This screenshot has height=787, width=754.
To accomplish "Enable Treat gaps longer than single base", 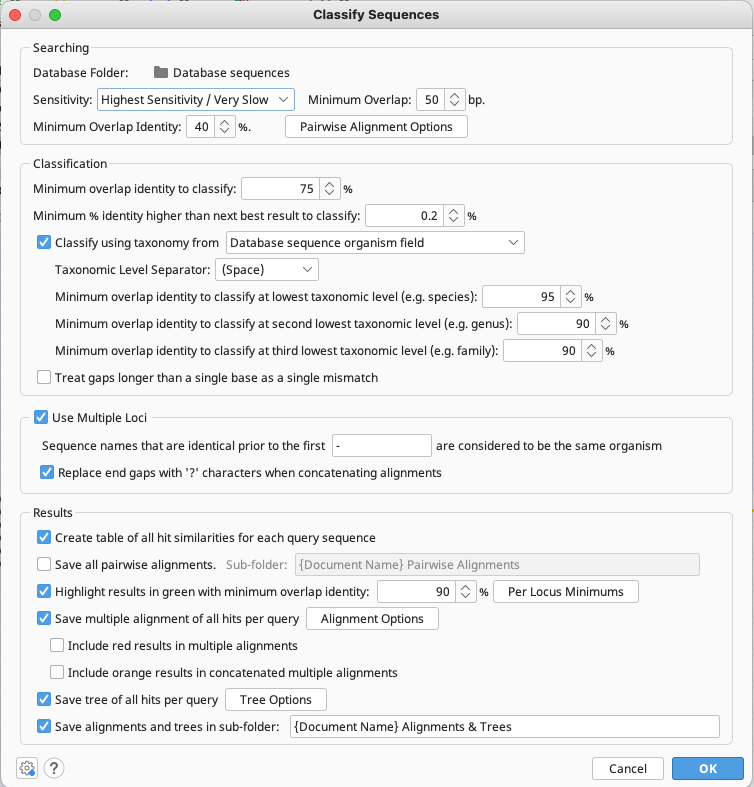I will coord(44,377).
